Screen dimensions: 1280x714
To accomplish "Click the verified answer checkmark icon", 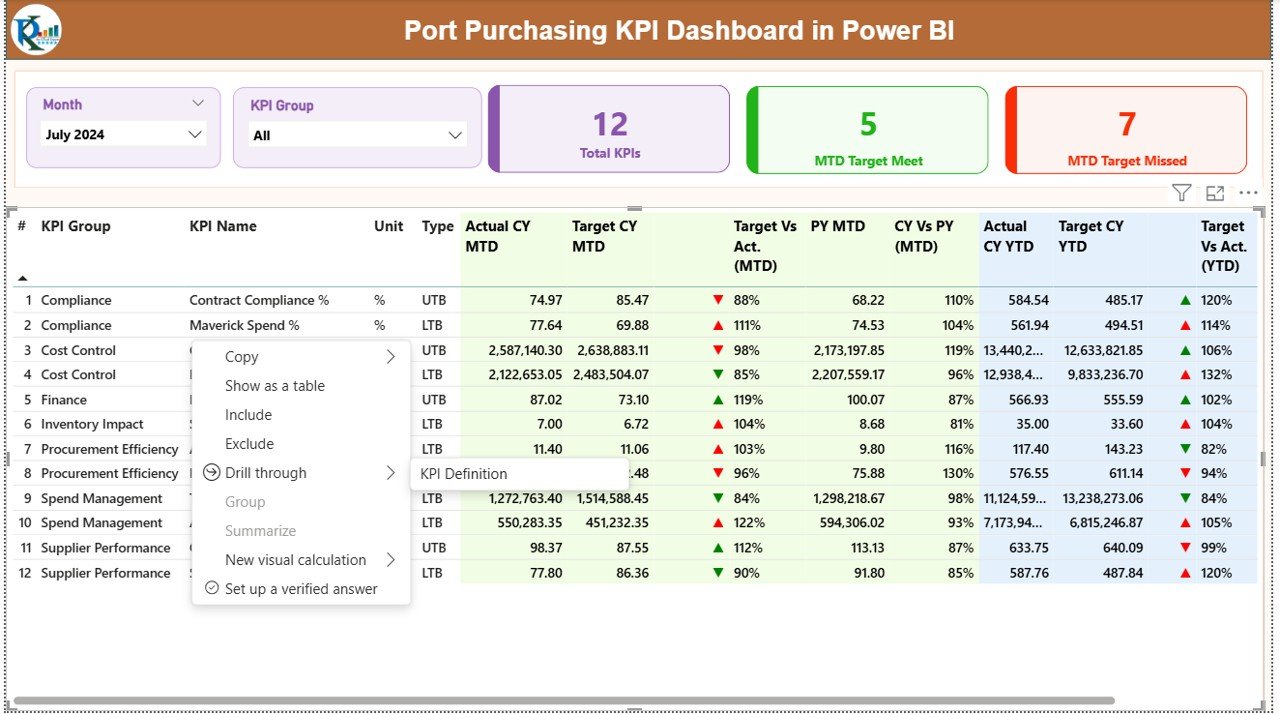I will [211, 589].
